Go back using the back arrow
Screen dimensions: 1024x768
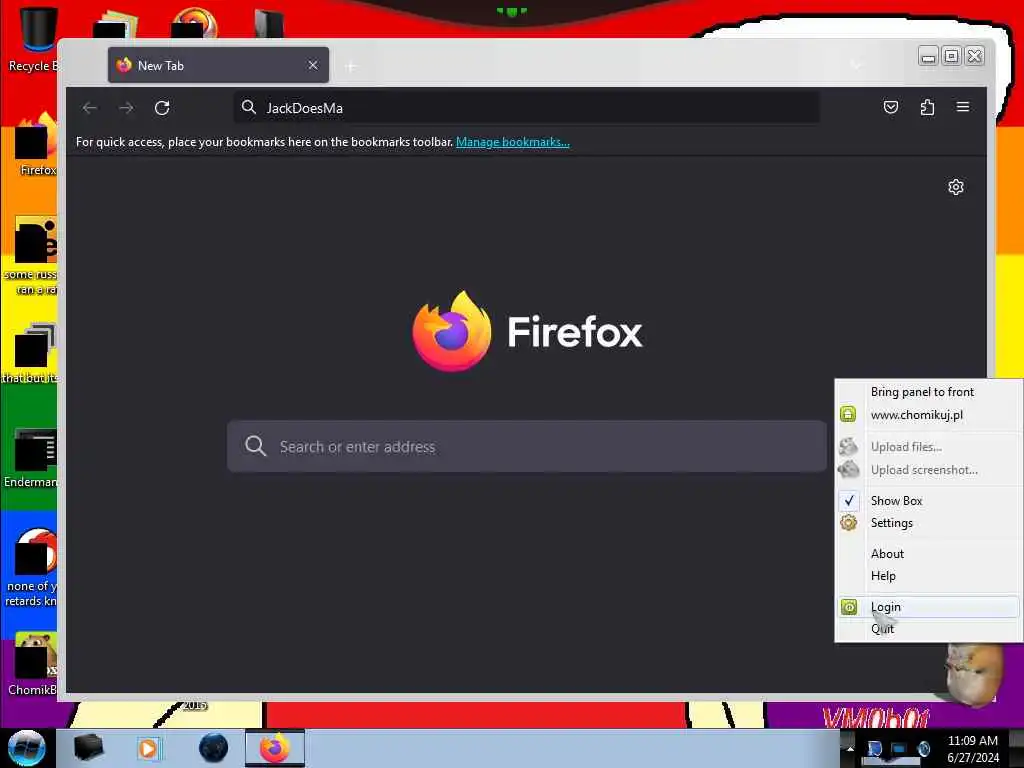pyautogui.click(x=89, y=108)
